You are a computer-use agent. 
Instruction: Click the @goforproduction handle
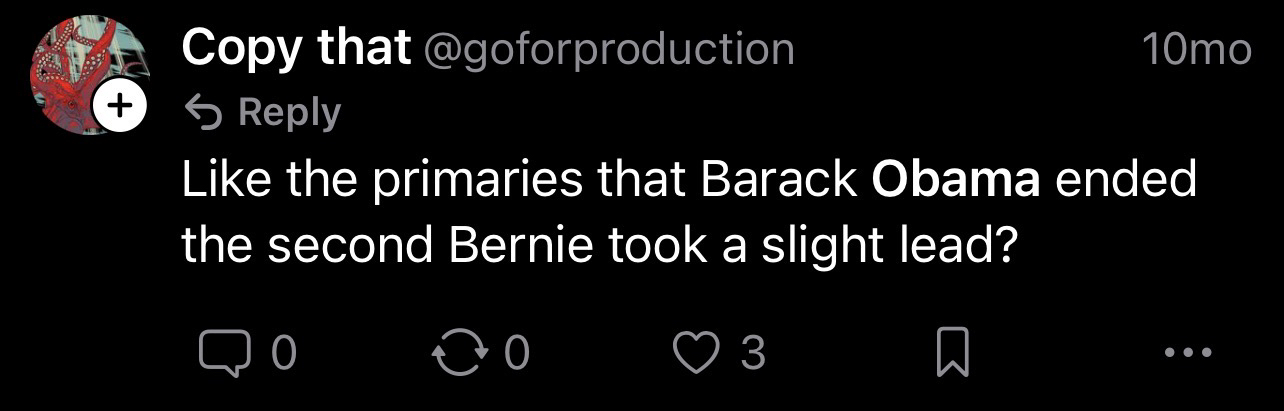[610, 48]
